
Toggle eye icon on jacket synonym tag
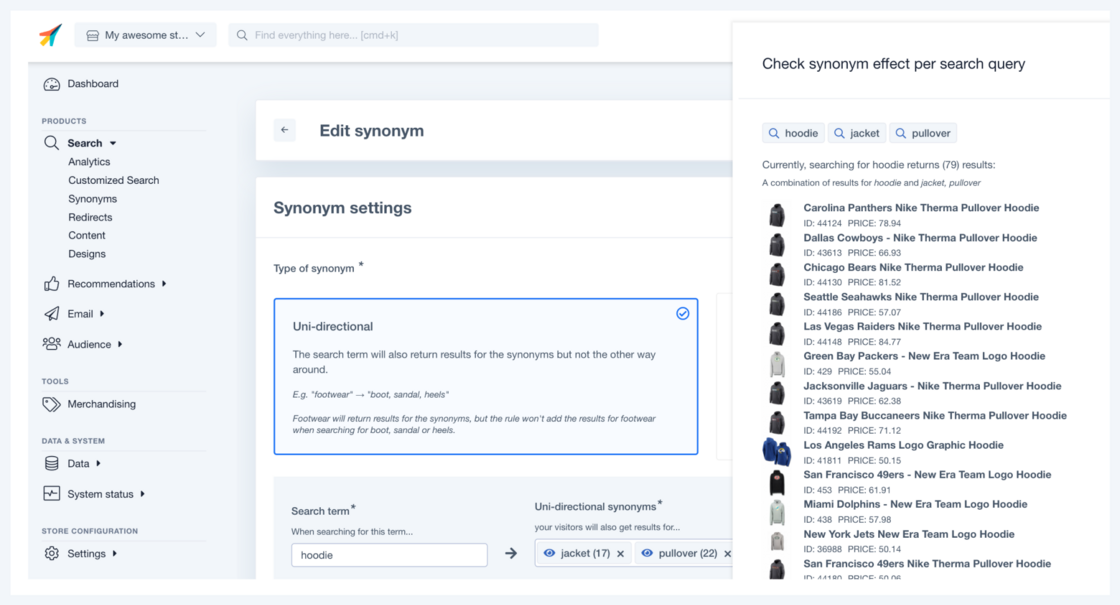click(x=549, y=553)
